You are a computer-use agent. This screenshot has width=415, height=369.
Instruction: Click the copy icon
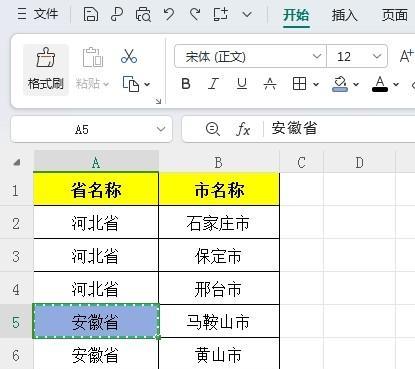tap(131, 84)
